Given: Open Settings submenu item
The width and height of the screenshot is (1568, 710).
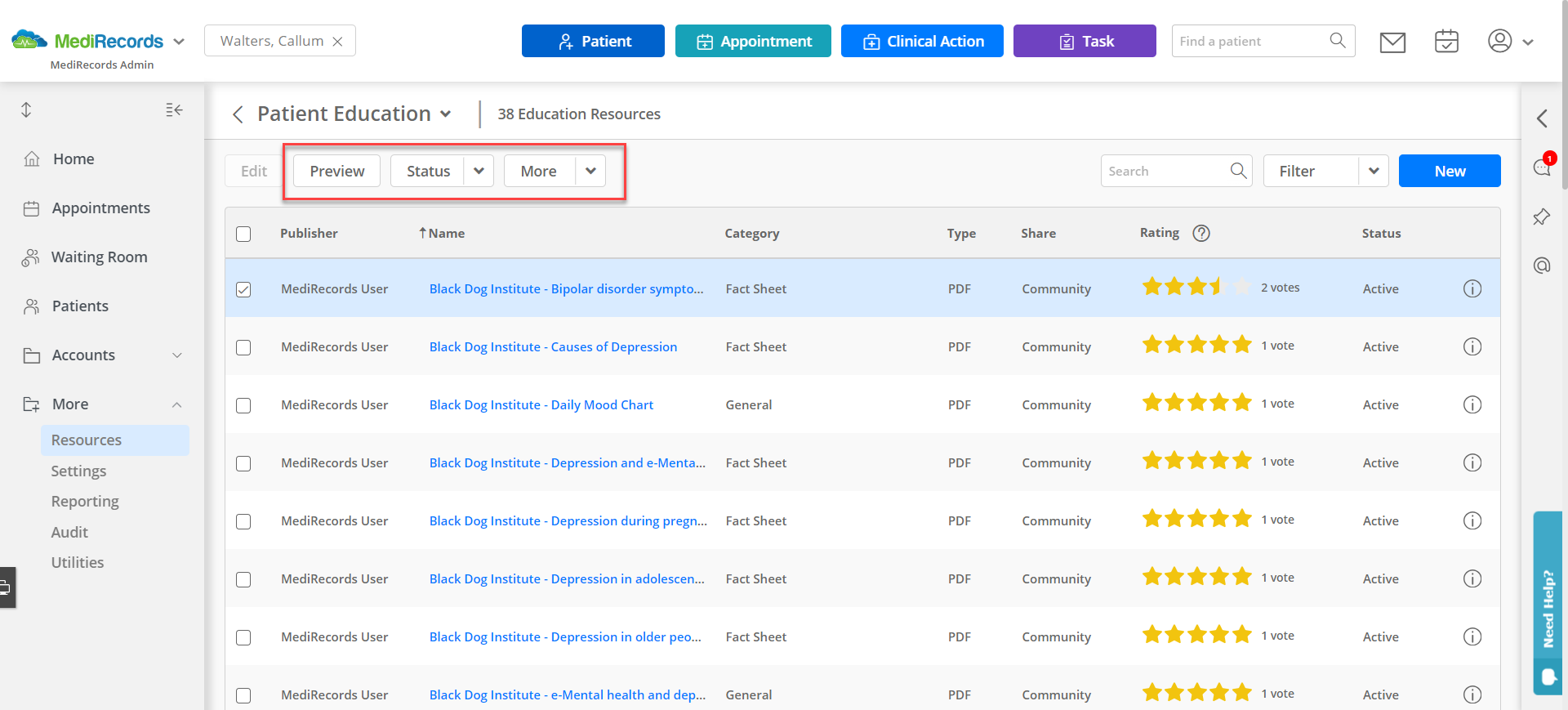Looking at the screenshot, I should tap(78, 471).
